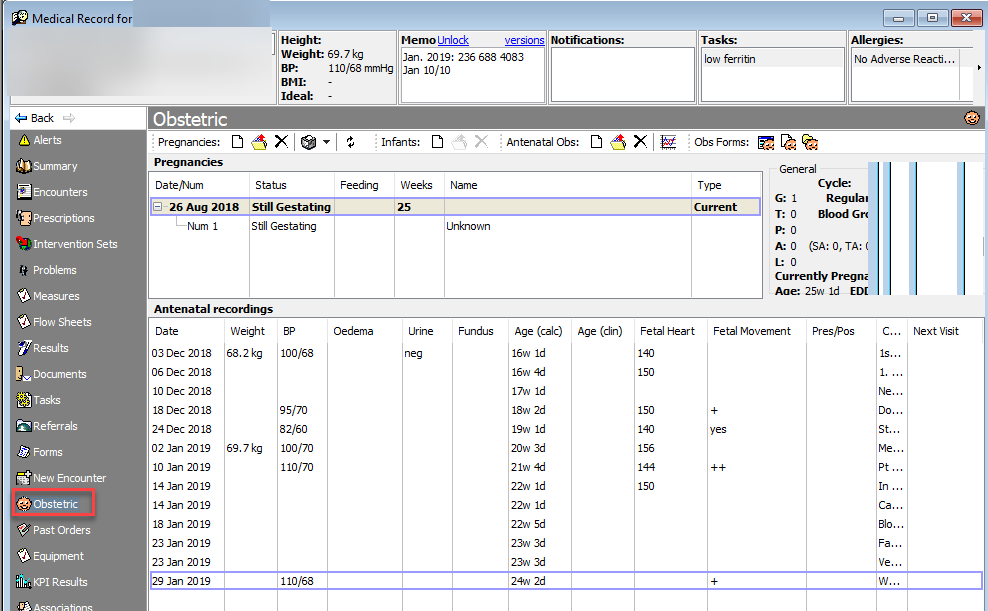Viewport: 988px width, 611px height.
Task: Create a new antenatal observation
Action: click(x=596, y=142)
